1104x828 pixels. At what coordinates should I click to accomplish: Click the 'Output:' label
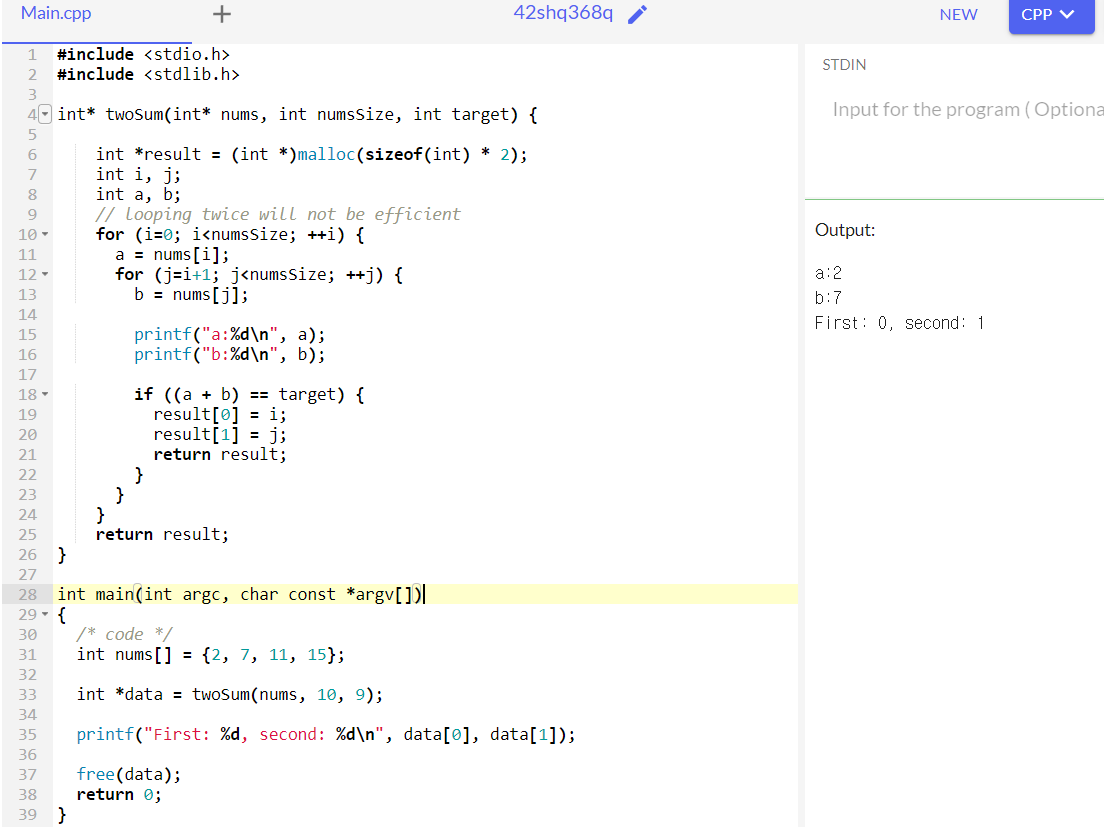pos(845,230)
